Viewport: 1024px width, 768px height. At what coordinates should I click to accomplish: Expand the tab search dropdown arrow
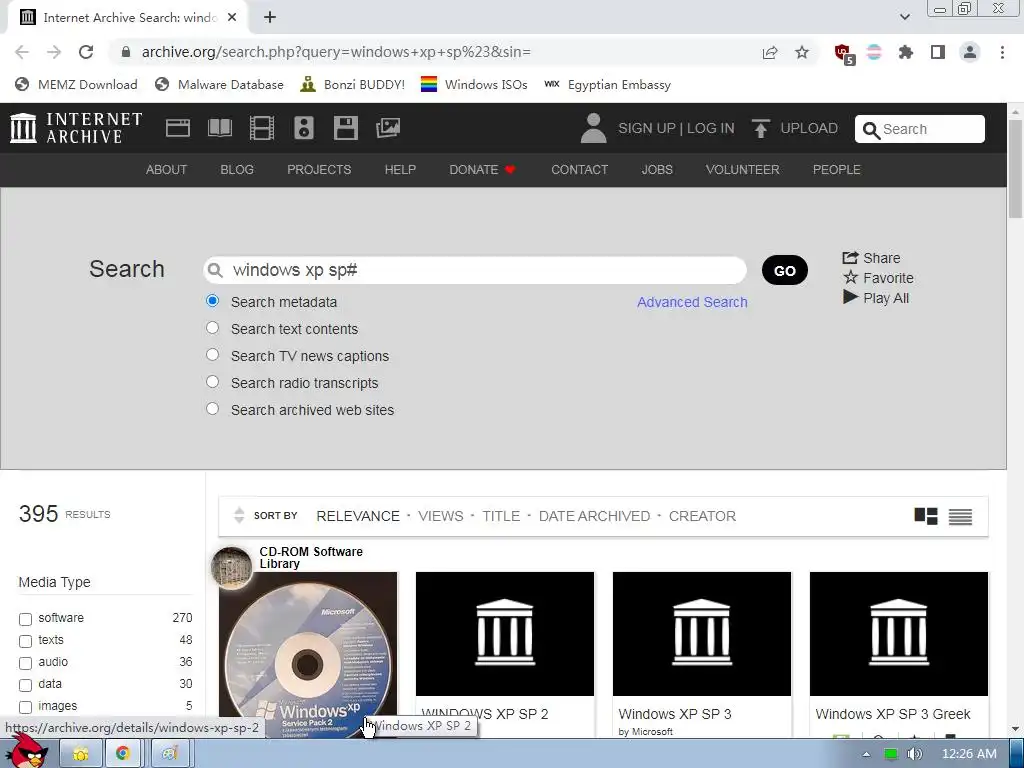[x=904, y=17]
